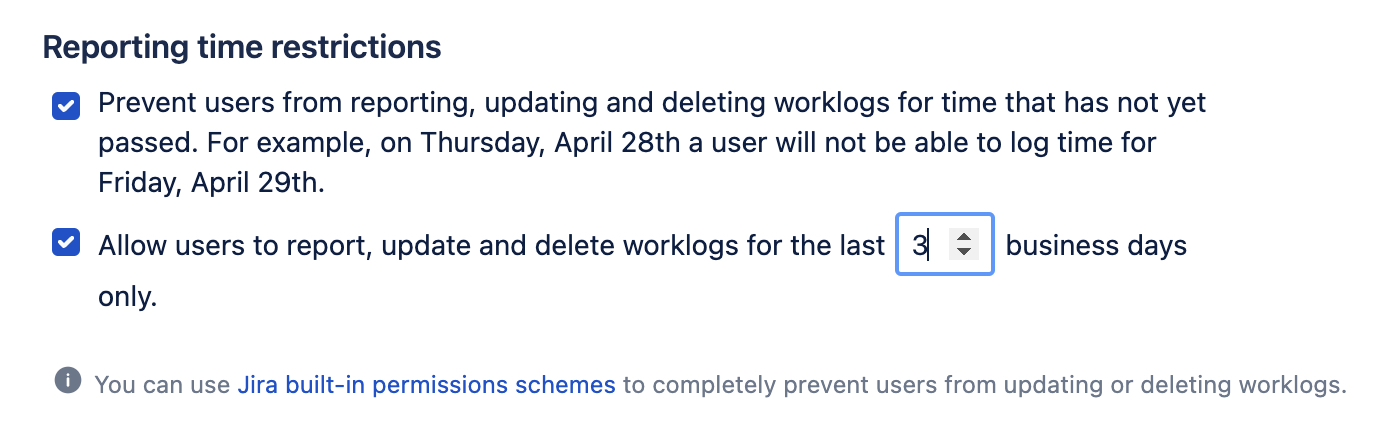Viewport: 1379px width, 432px height.
Task: Open the Jira built-in permissions schemes link
Action: tap(426, 384)
